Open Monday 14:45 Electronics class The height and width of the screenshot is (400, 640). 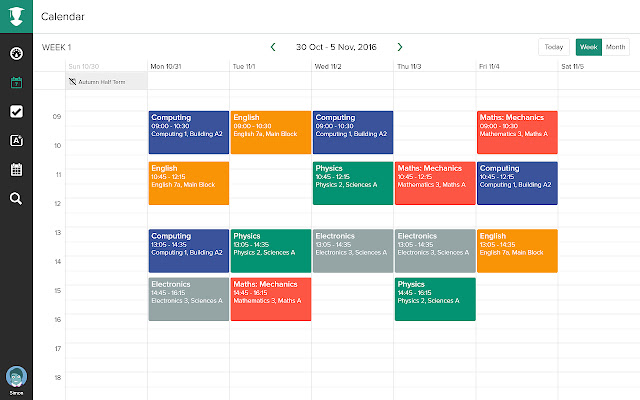tap(188, 299)
